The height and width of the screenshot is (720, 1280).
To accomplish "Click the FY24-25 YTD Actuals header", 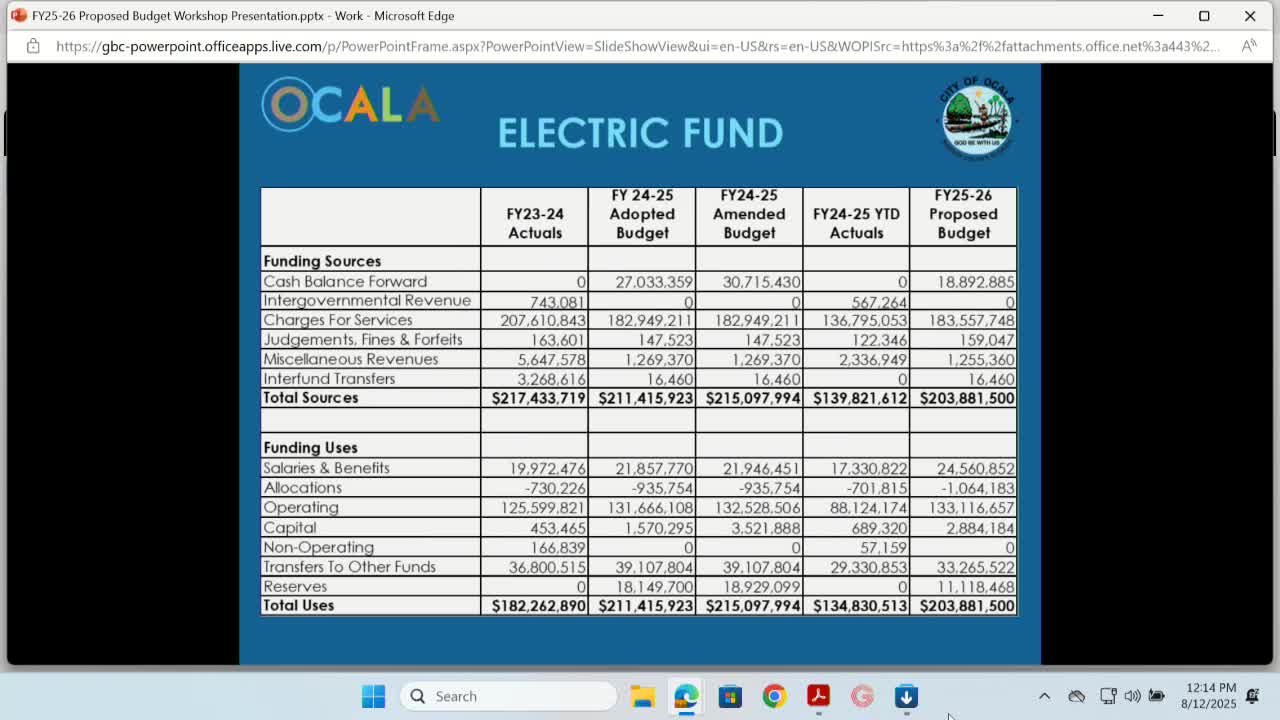I will tap(856, 223).
